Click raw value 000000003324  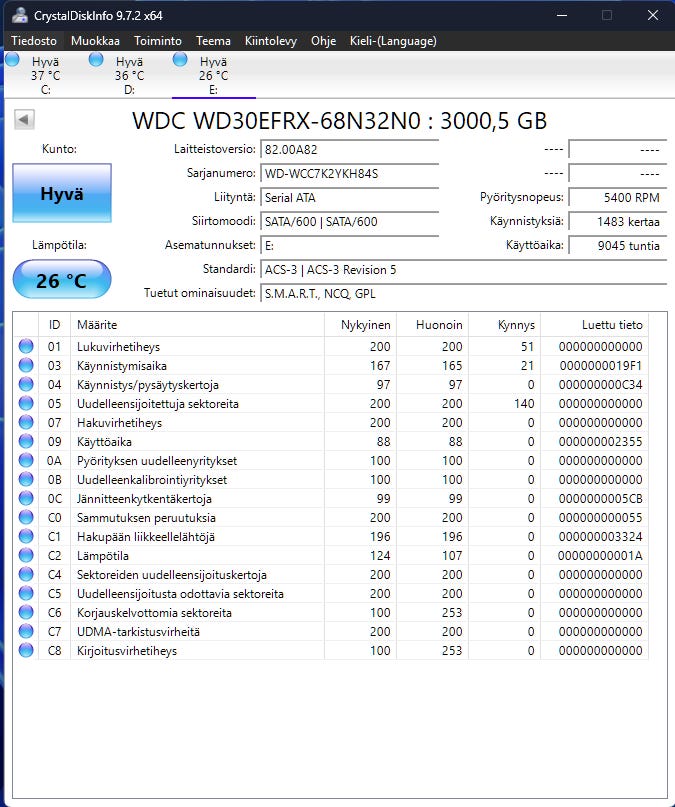600,537
